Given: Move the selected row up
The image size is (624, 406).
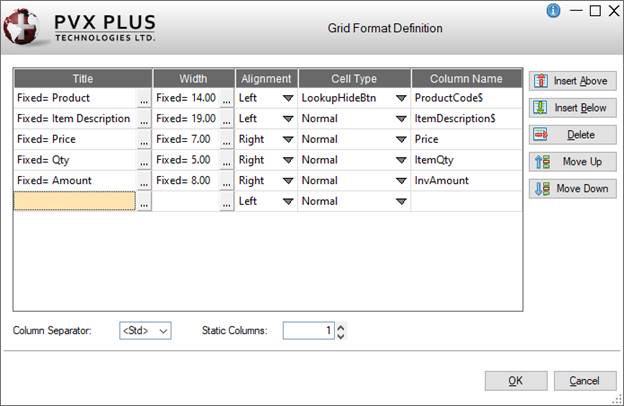Looking at the screenshot, I should (573, 161).
